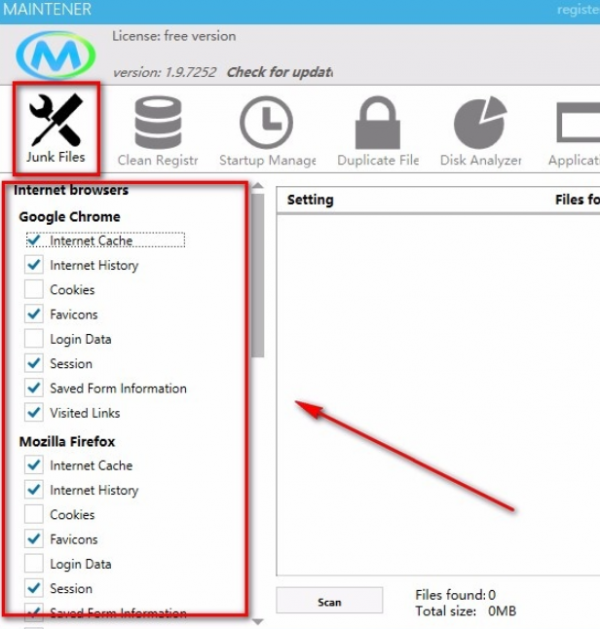The height and width of the screenshot is (629, 600).
Task: Uncheck Google Chrome Session
Action: 34,363
